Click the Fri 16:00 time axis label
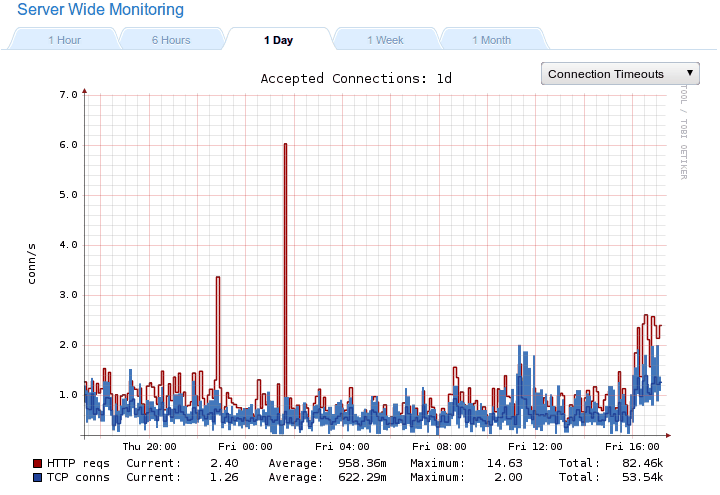 pos(631,447)
